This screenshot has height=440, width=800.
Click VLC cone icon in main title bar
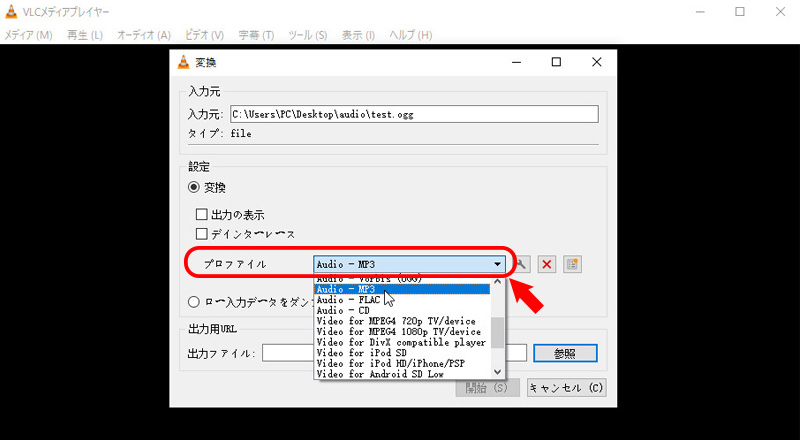(x=11, y=11)
